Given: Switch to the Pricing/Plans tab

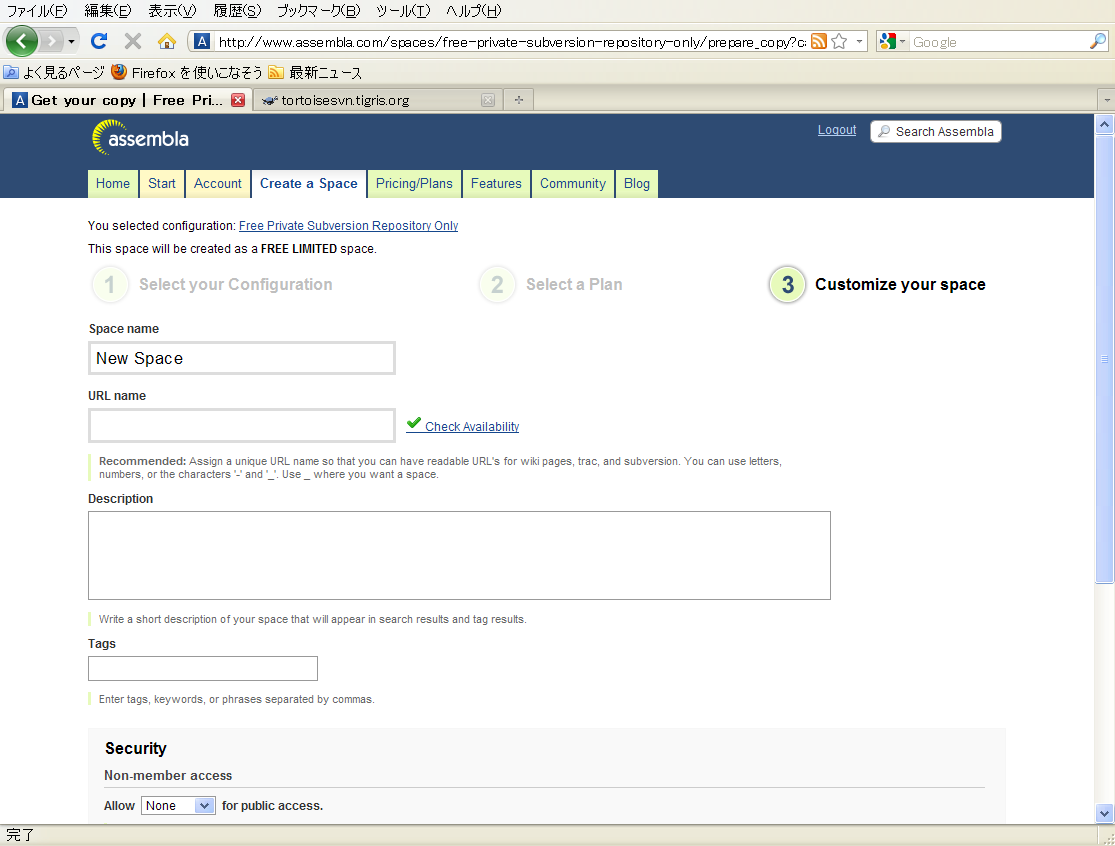Looking at the screenshot, I should [414, 183].
